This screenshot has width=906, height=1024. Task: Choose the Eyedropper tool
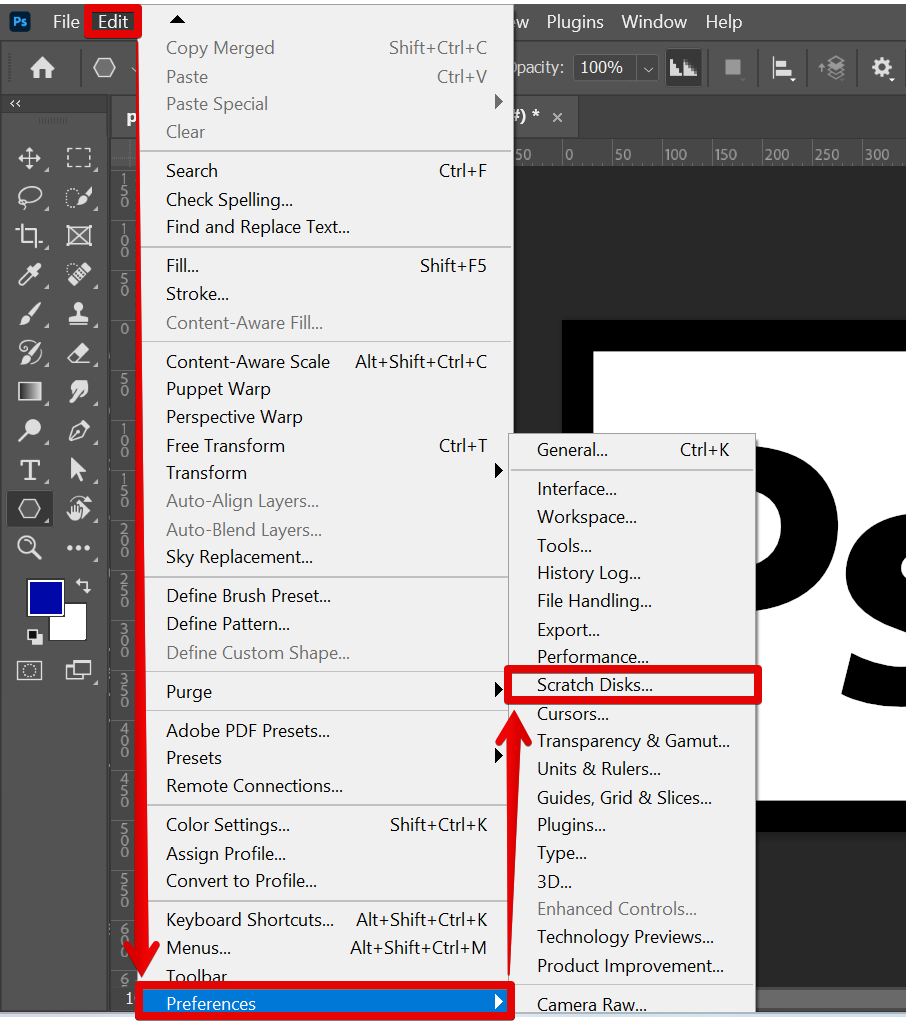coord(30,275)
